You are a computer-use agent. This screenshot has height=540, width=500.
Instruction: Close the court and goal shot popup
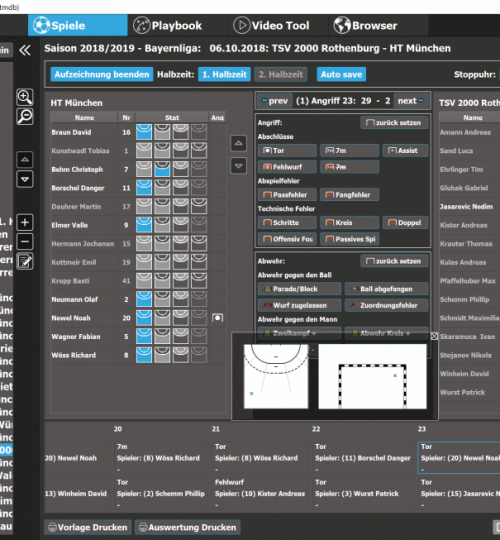[434, 336]
